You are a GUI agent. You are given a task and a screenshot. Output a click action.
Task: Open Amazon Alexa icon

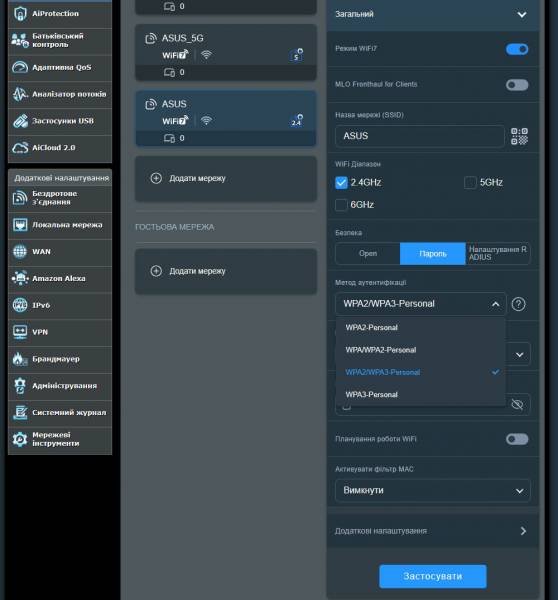pyautogui.click(x=20, y=278)
